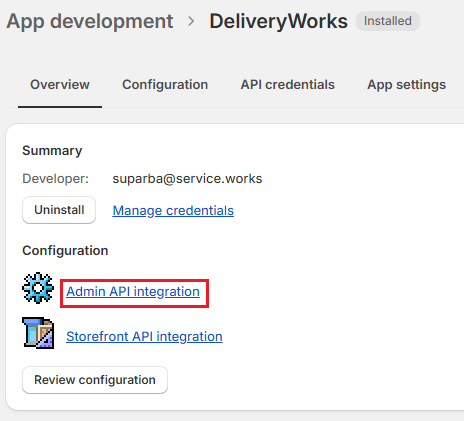
Task: Click the storefront icon beside Storefront API integration
Action: 38,333
